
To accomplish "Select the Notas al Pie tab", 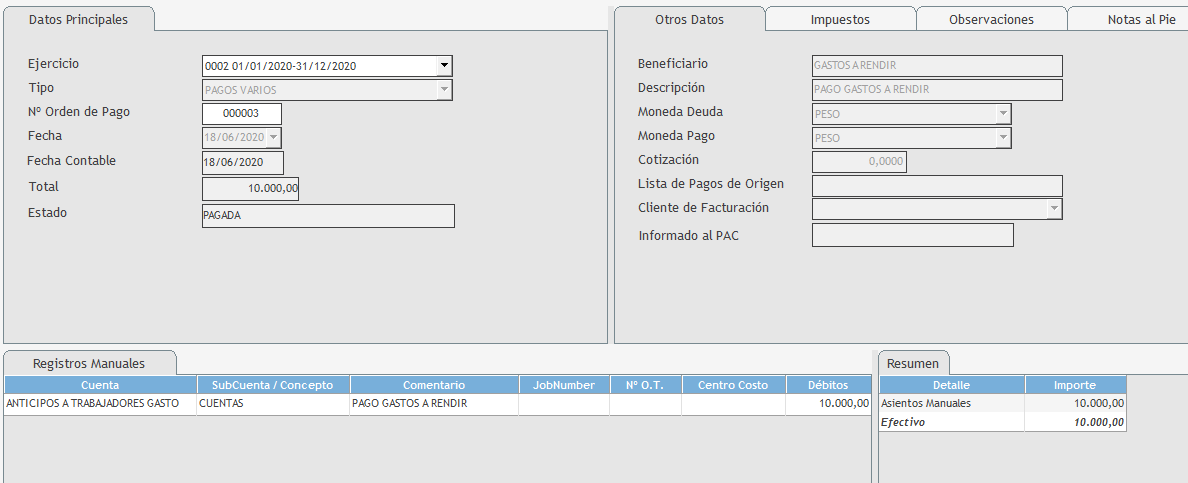I will pyautogui.click(x=1140, y=19).
